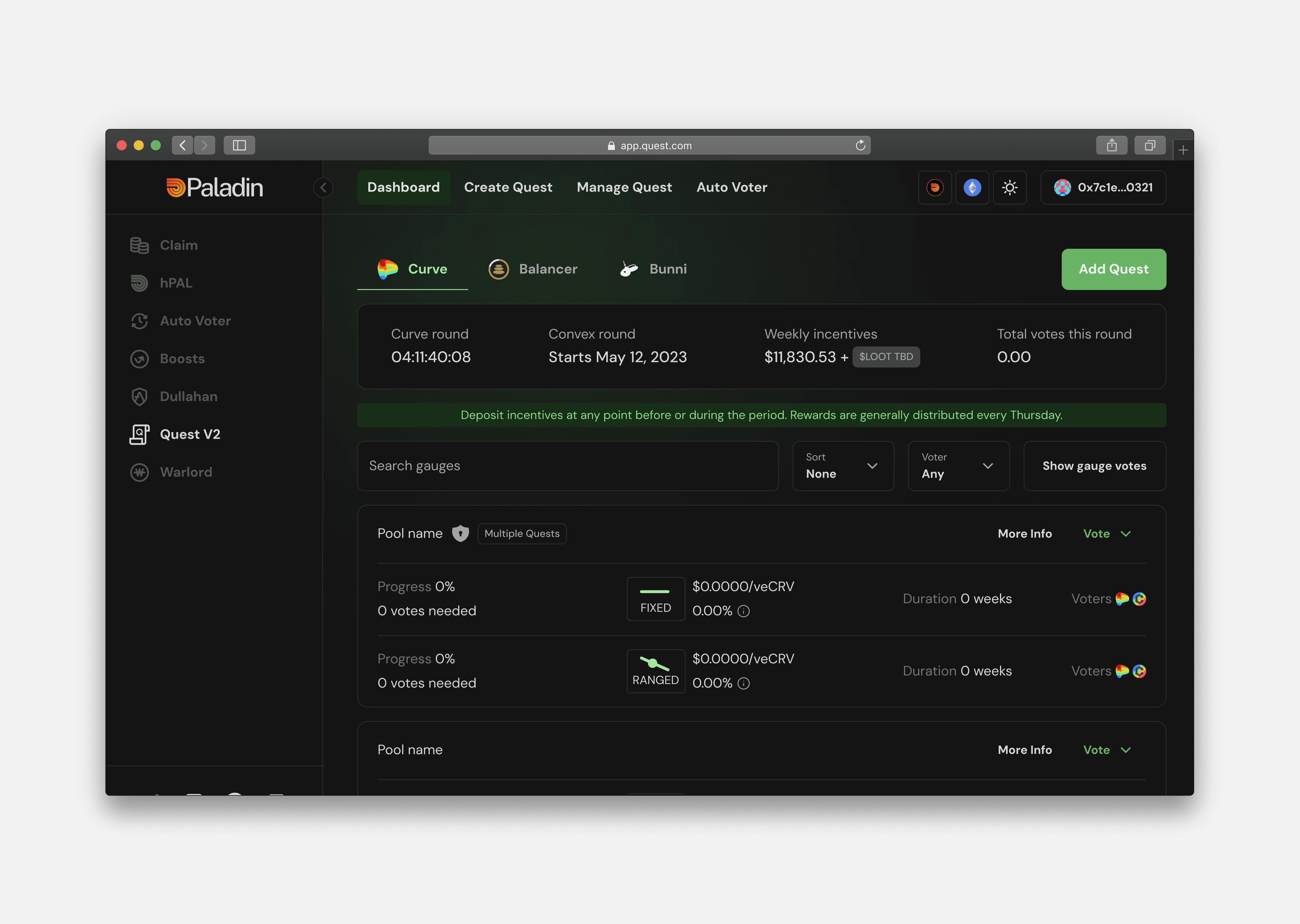This screenshot has width=1300, height=924.
Task: Open the wallet 0x7c1e...0321 account button
Action: 1103,187
